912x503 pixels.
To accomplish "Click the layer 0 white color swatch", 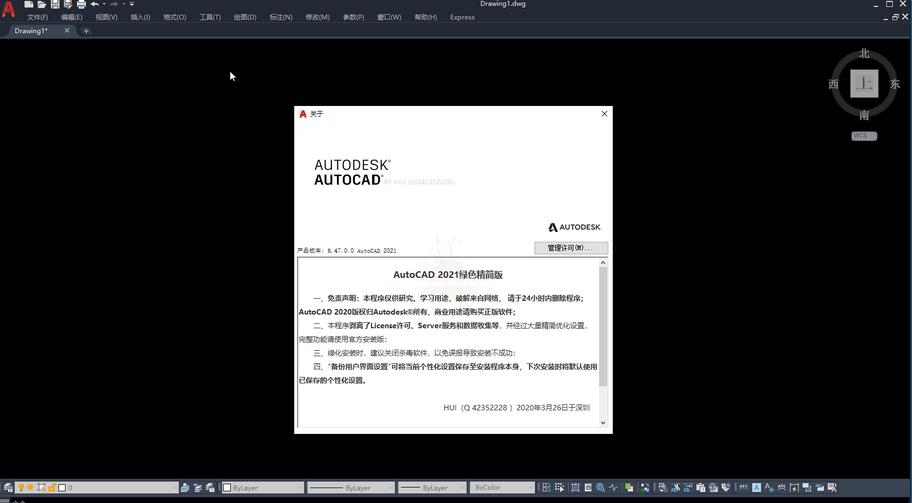I will click(x=62, y=488).
